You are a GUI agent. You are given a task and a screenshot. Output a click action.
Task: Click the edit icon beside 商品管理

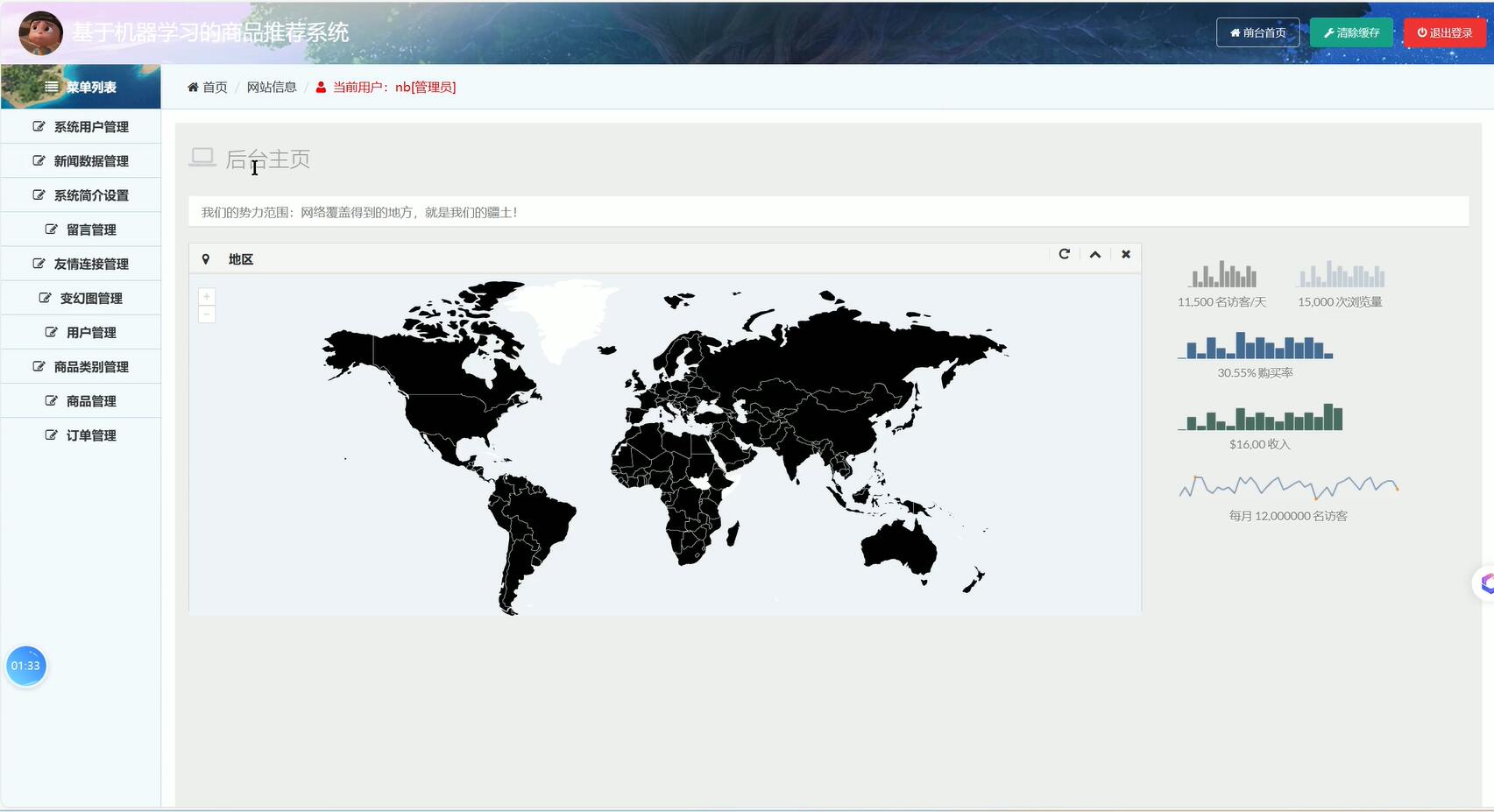click(x=51, y=400)
